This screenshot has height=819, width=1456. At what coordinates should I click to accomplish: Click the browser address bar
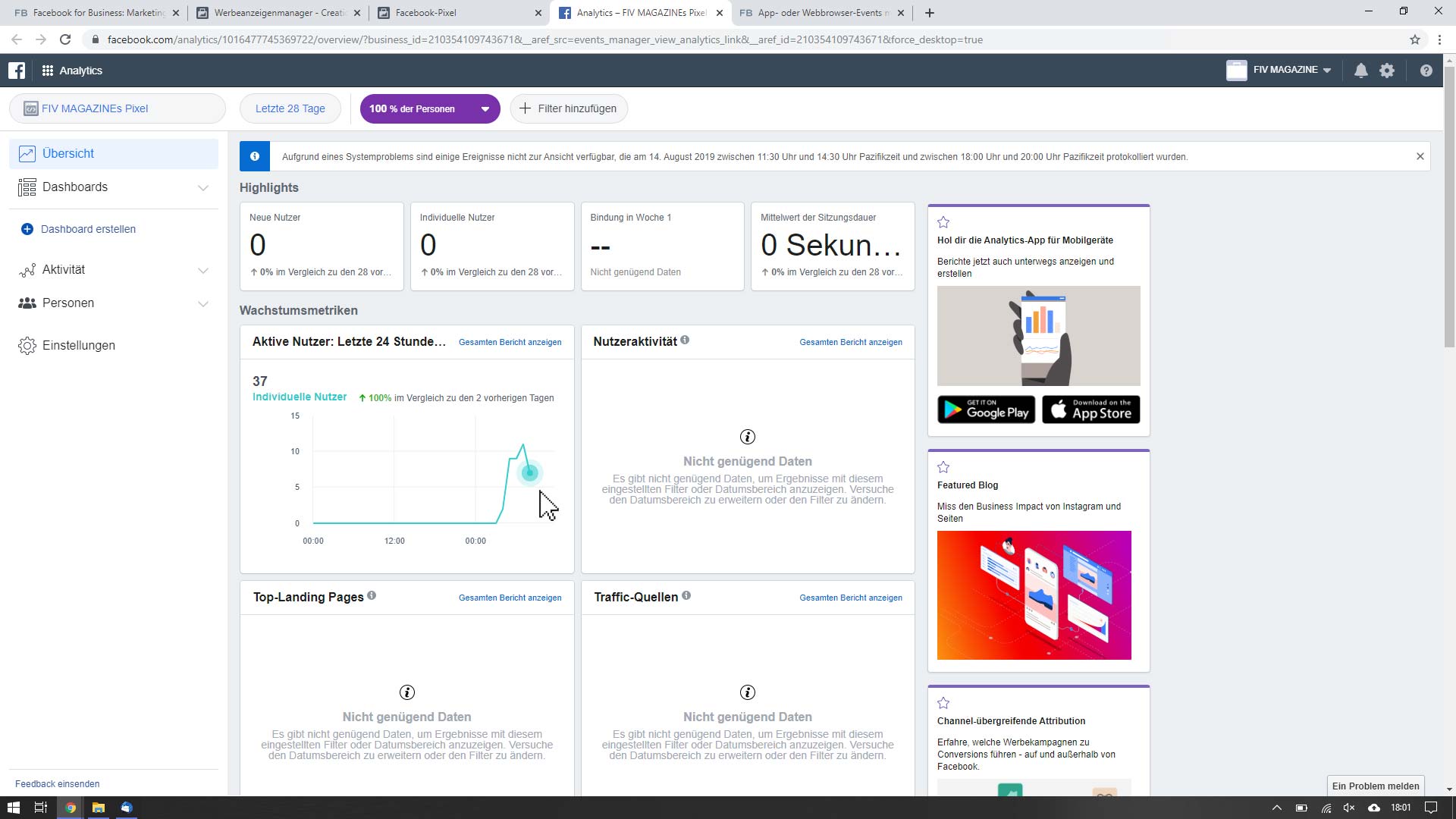743,39
